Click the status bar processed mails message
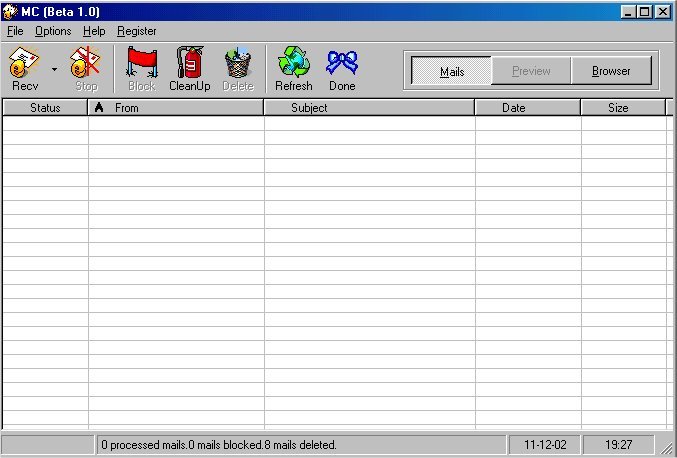Screen dimensions: 677x458 coord(219,445)
